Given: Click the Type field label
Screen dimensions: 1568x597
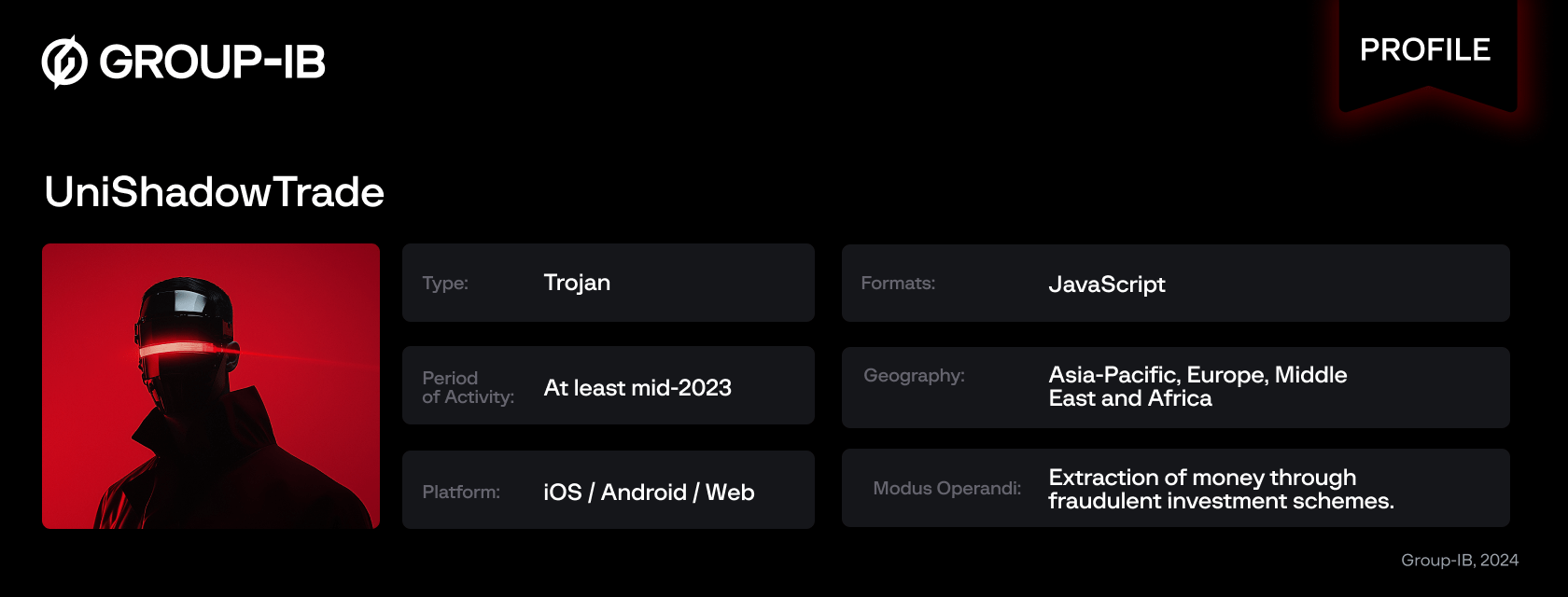Looking at the screenshot, I should pyautogui.click(x=445, y=284).
